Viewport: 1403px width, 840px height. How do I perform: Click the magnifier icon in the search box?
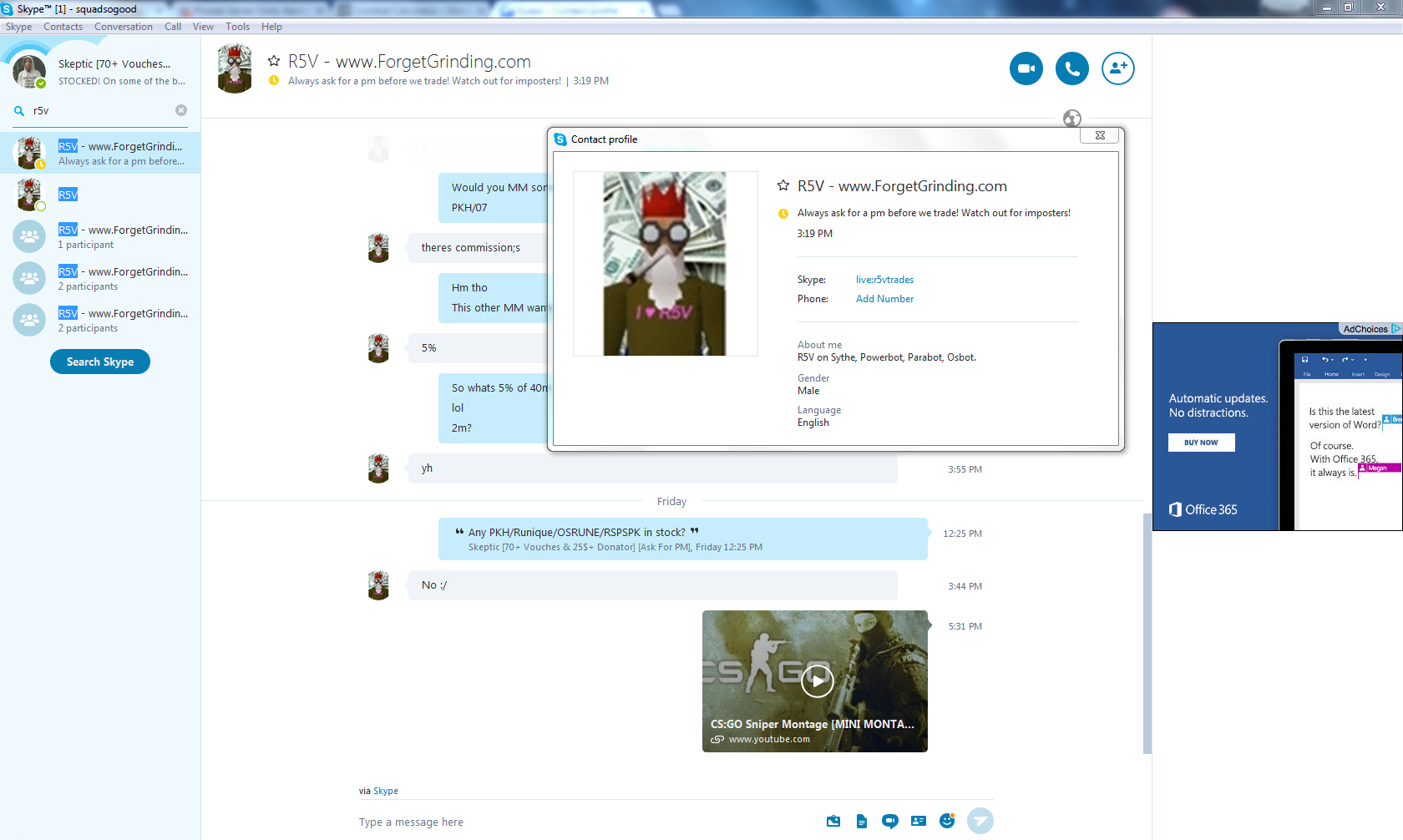(19, 110)
